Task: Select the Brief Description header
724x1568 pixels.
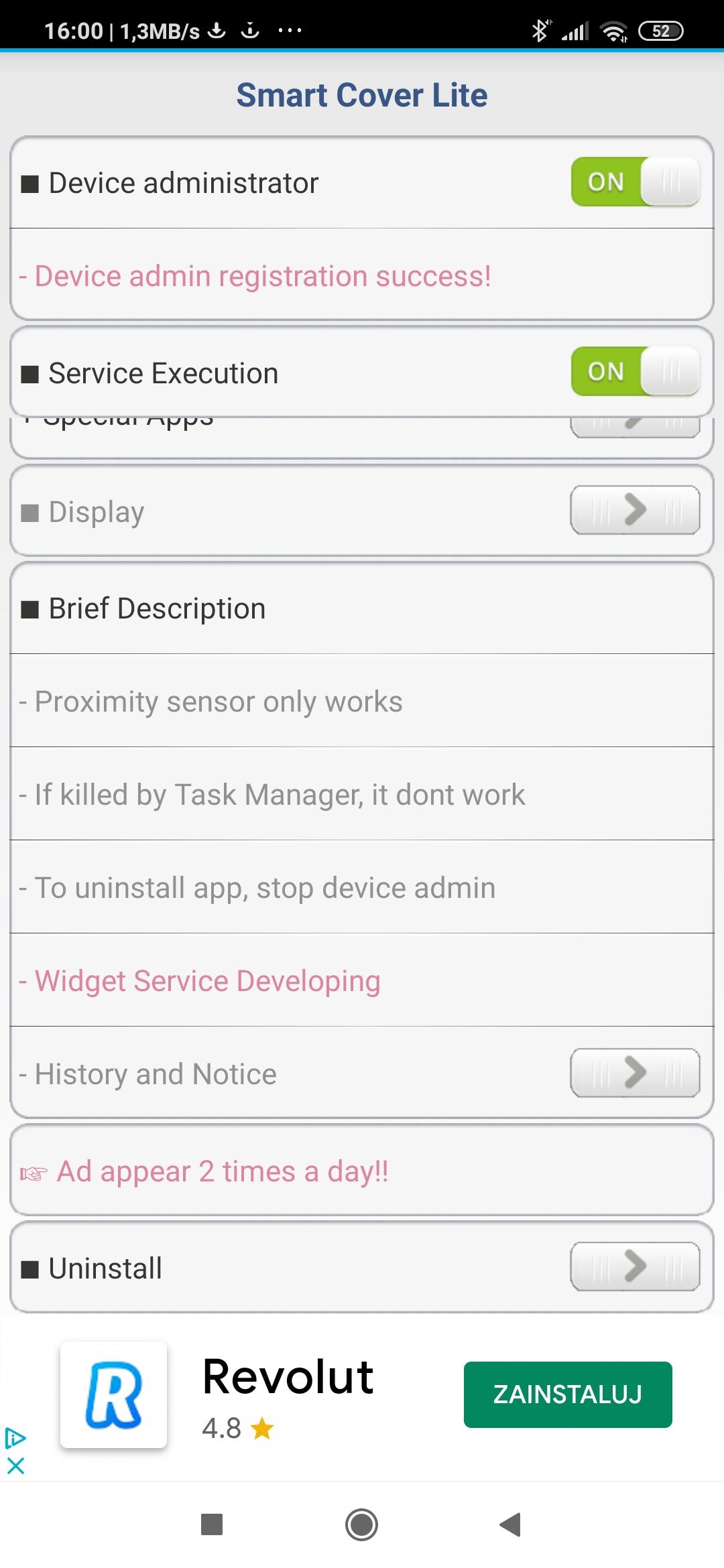Action: point(158,609)
